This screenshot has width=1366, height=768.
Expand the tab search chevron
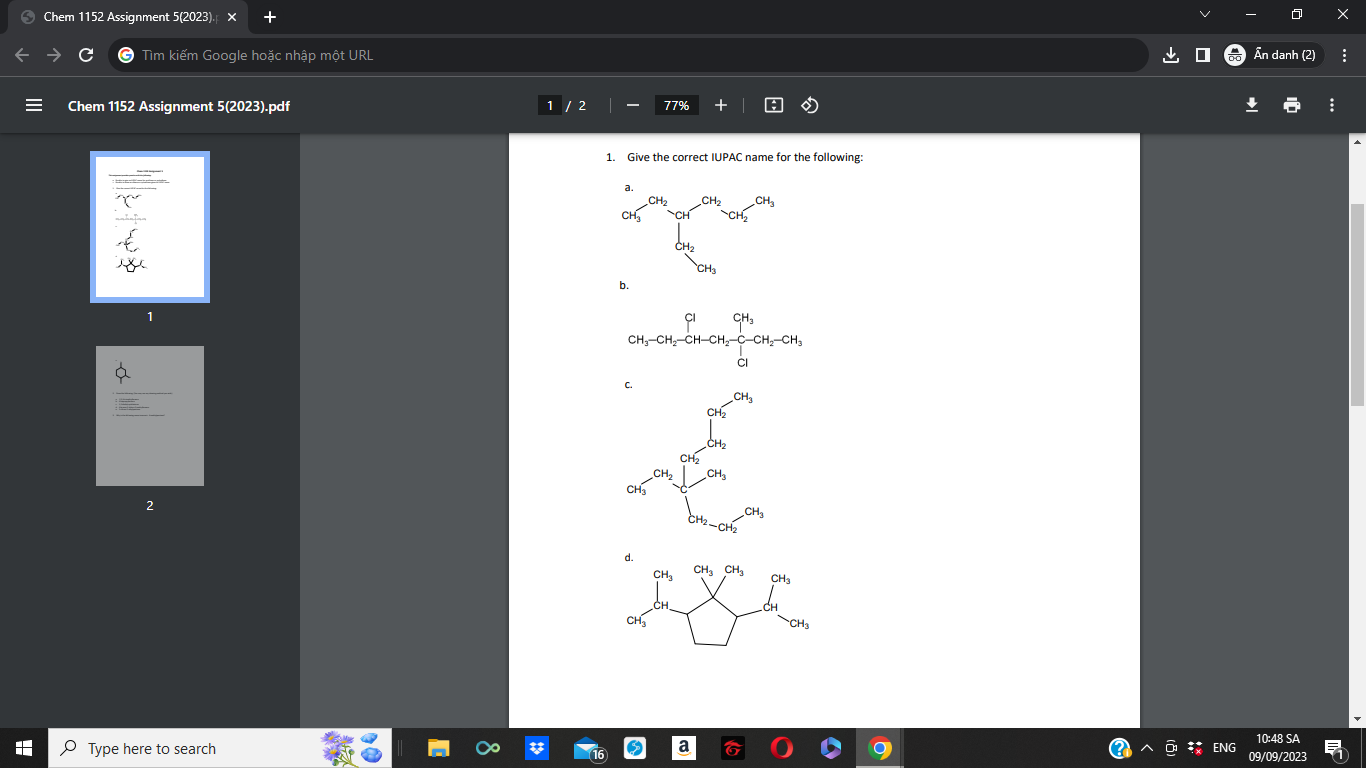click(x=1204, y=15)
